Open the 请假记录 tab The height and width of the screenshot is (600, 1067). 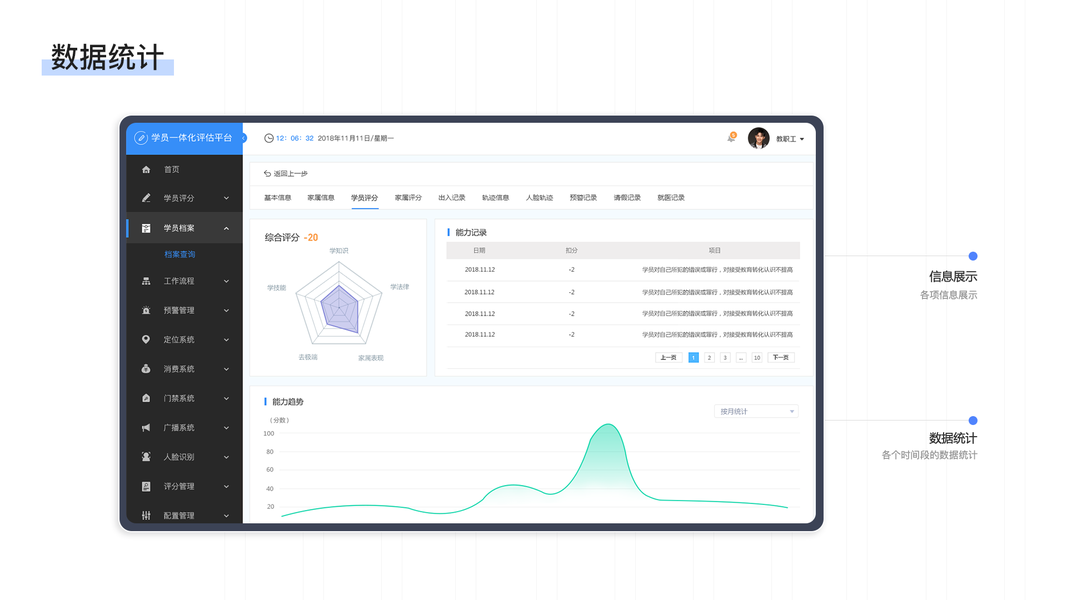point(627,197)
